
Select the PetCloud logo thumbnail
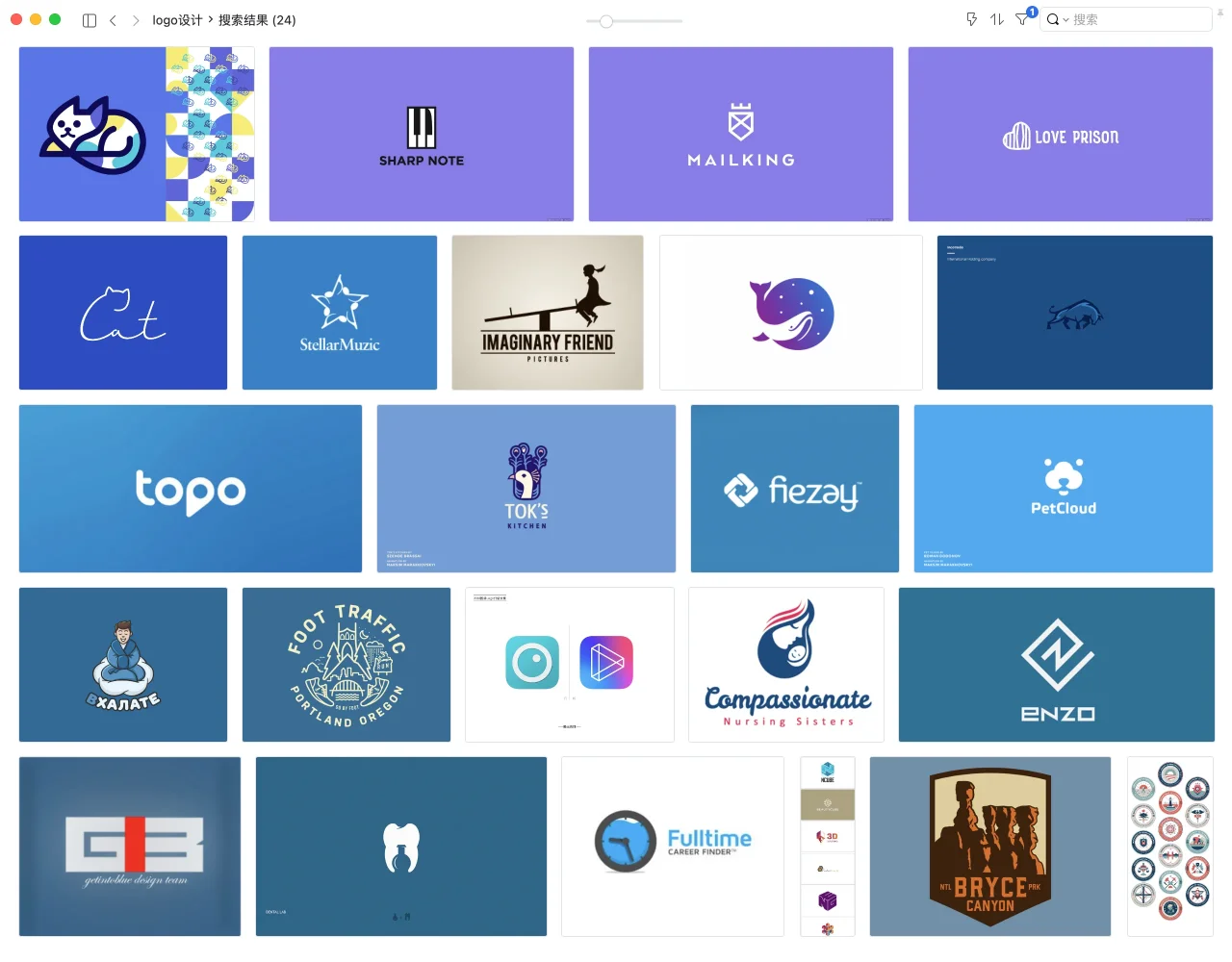point(1064,489)
